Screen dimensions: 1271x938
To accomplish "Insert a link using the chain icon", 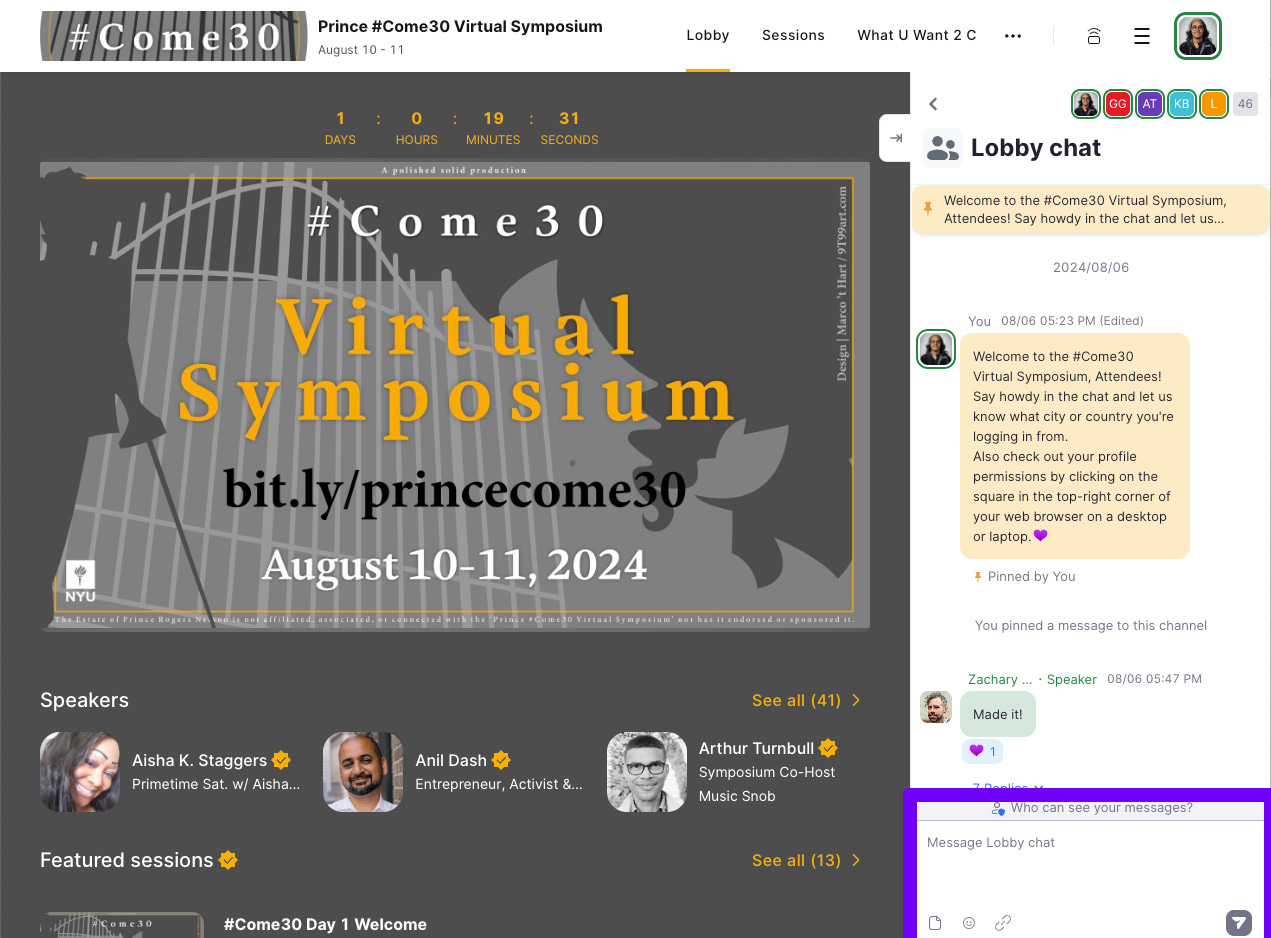I will coord(1003,923).
